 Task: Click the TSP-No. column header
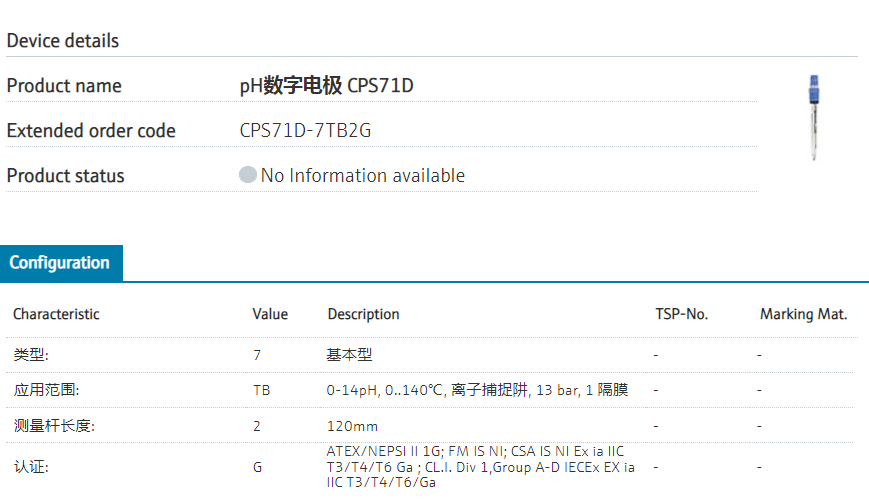click(x=680, y=314)
